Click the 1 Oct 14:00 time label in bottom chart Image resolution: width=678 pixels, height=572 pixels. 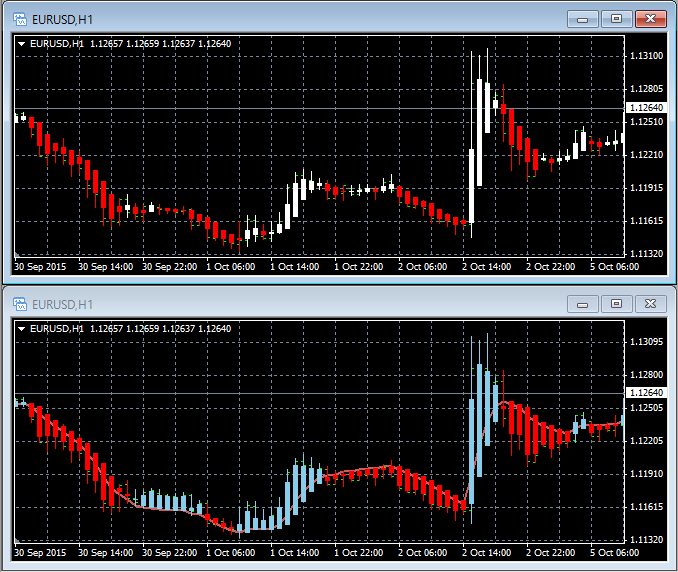[x=294, y=553]
